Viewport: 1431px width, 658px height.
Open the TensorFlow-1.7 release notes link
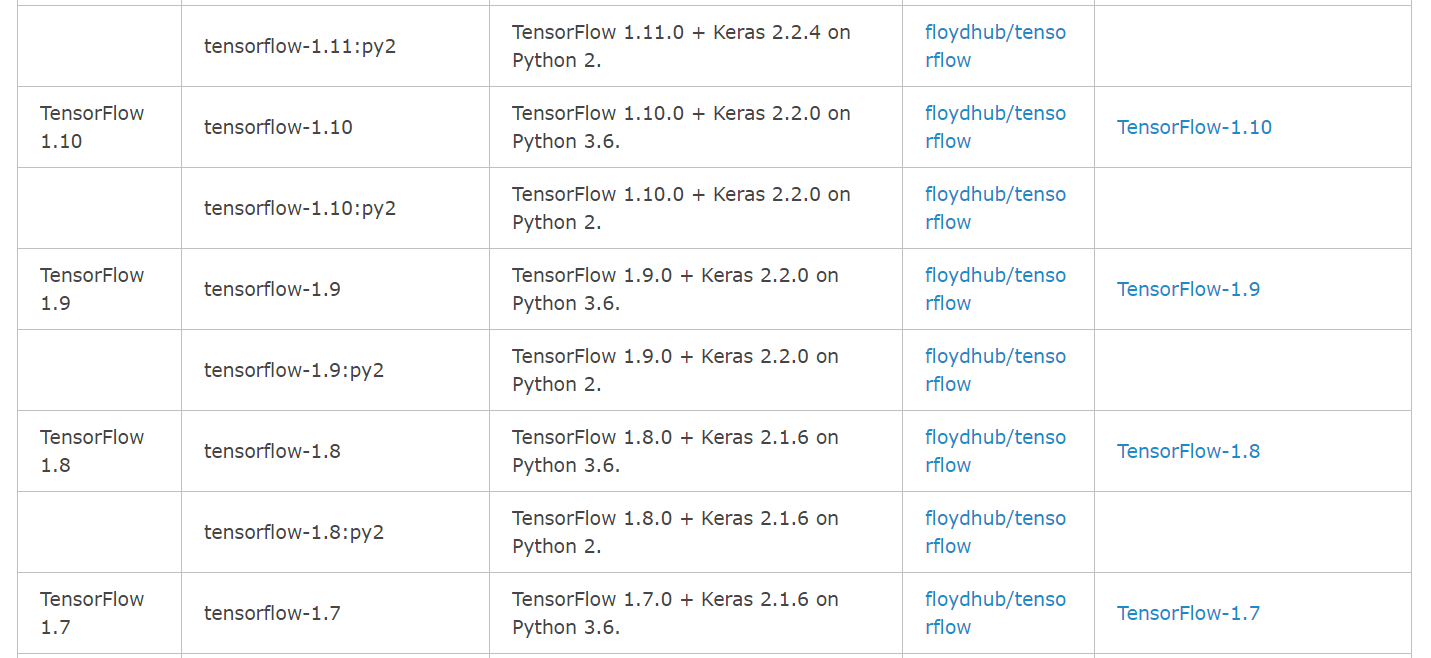point(1188,613)
